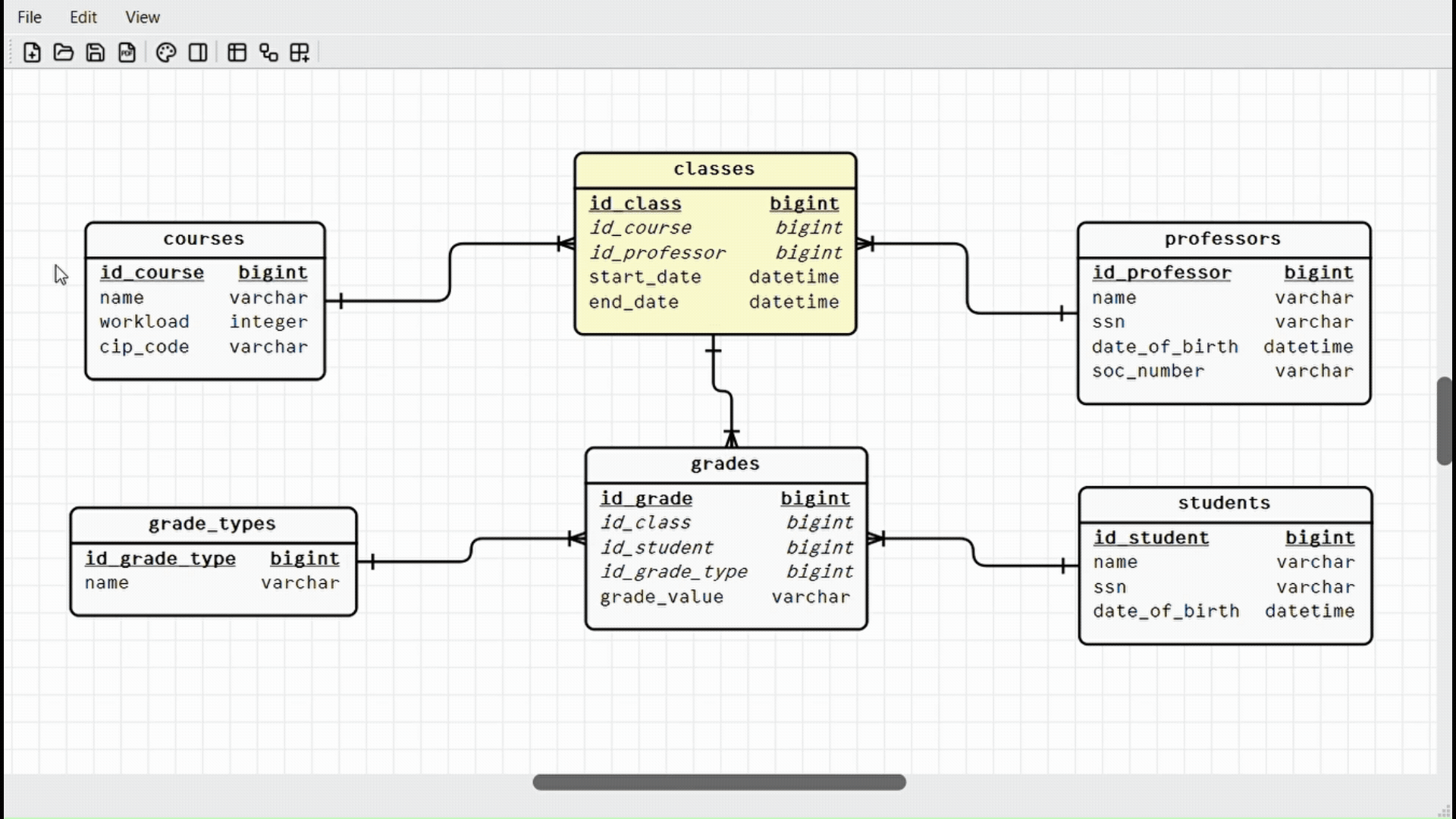Open the color palette tool
Screen dimensions: 1456x819
tap(166, 52)
